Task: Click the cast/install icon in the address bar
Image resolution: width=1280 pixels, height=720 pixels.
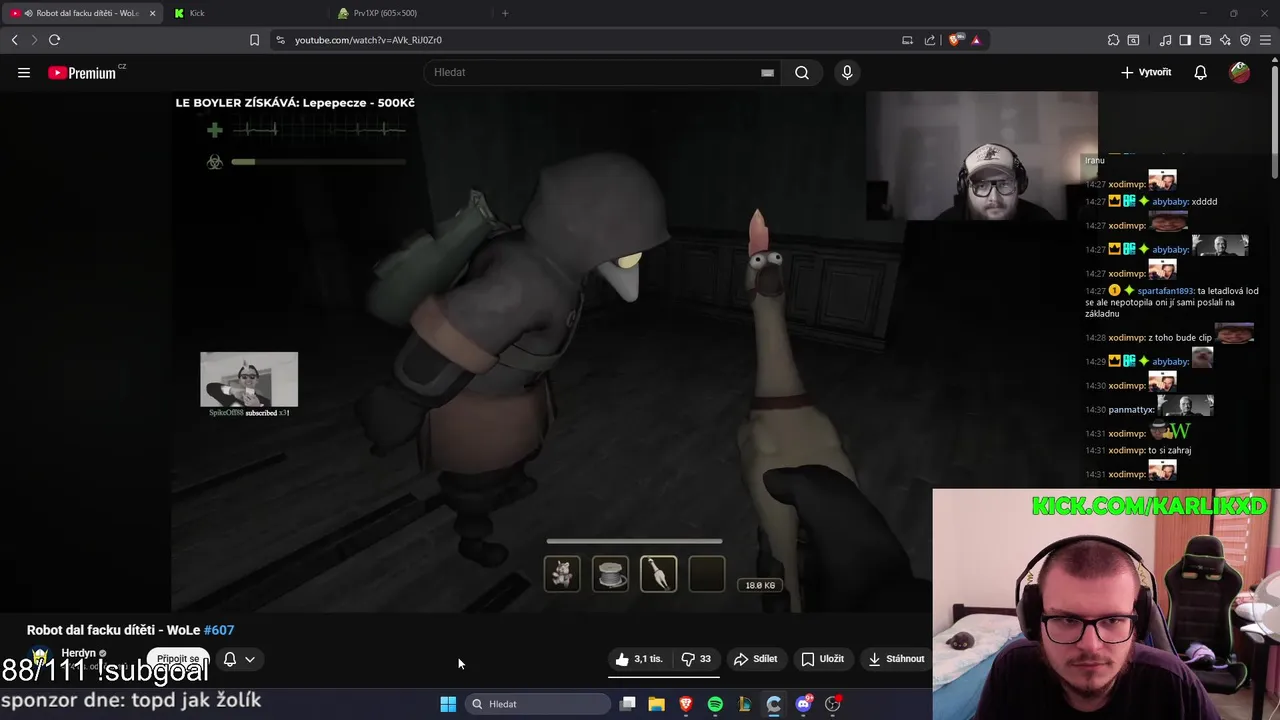Action: click(907, 40)
